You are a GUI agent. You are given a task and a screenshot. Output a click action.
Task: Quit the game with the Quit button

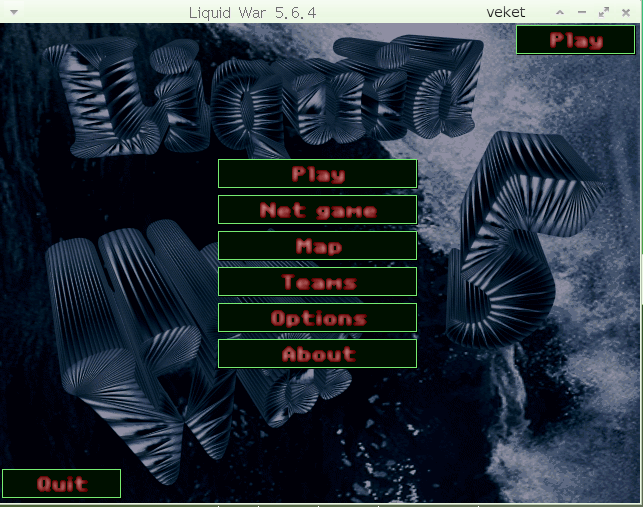(62, 484)
